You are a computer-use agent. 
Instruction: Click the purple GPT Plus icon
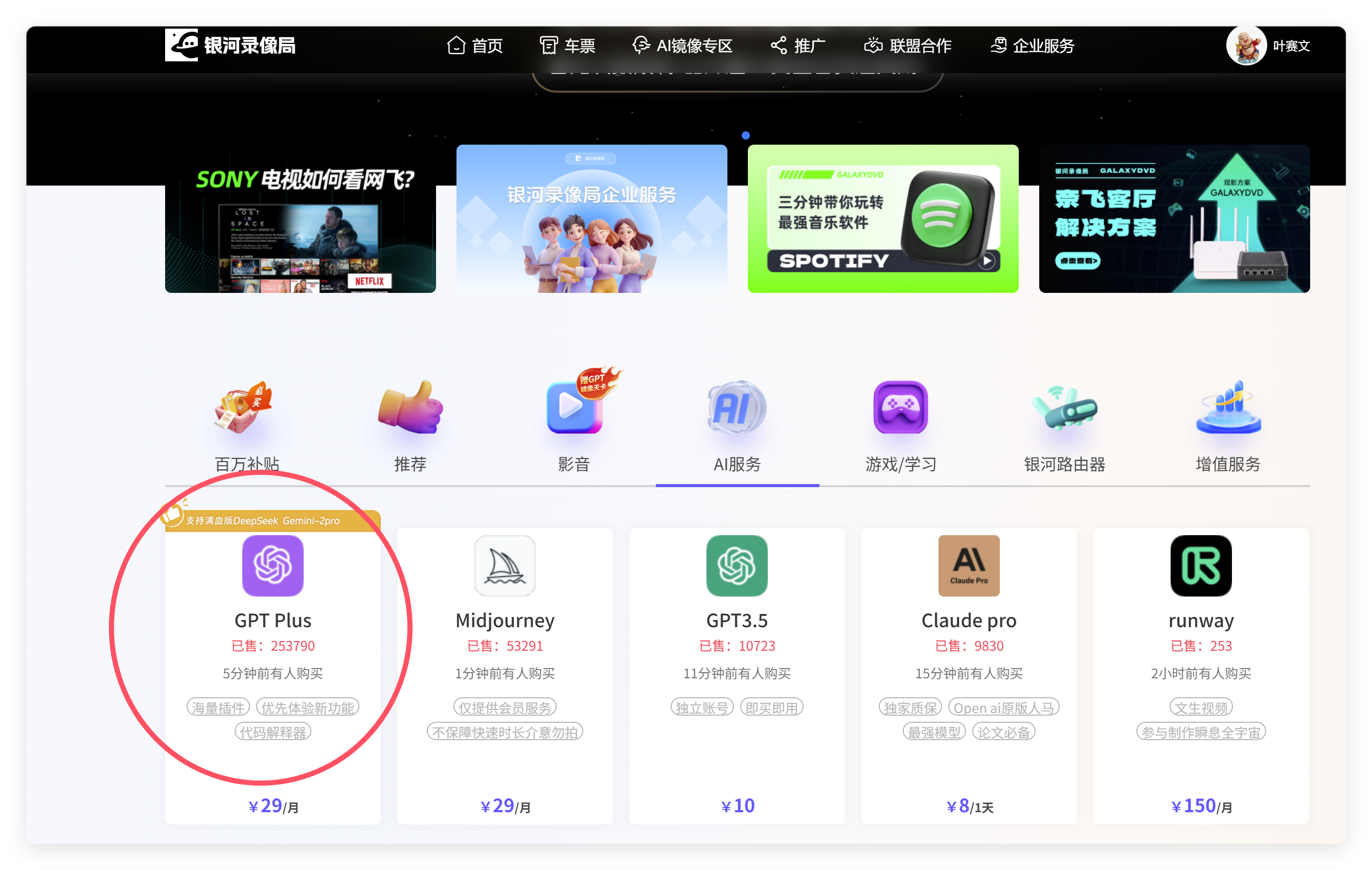tap(273, 566)
